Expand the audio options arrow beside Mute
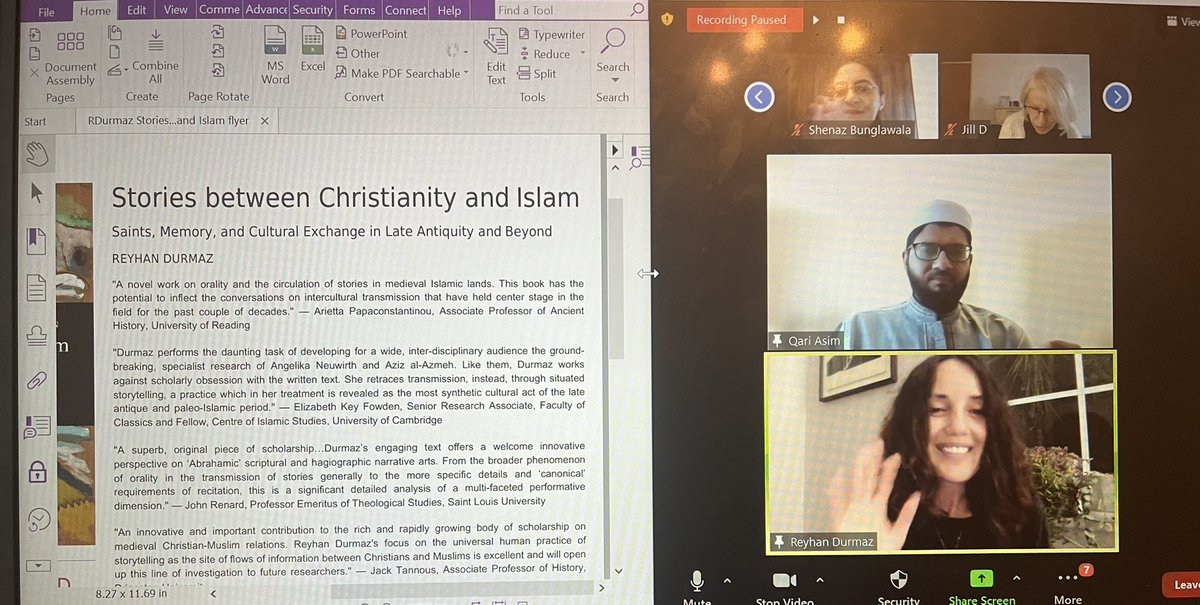Viewport: 1200px width, 605px height. (727, 580)
